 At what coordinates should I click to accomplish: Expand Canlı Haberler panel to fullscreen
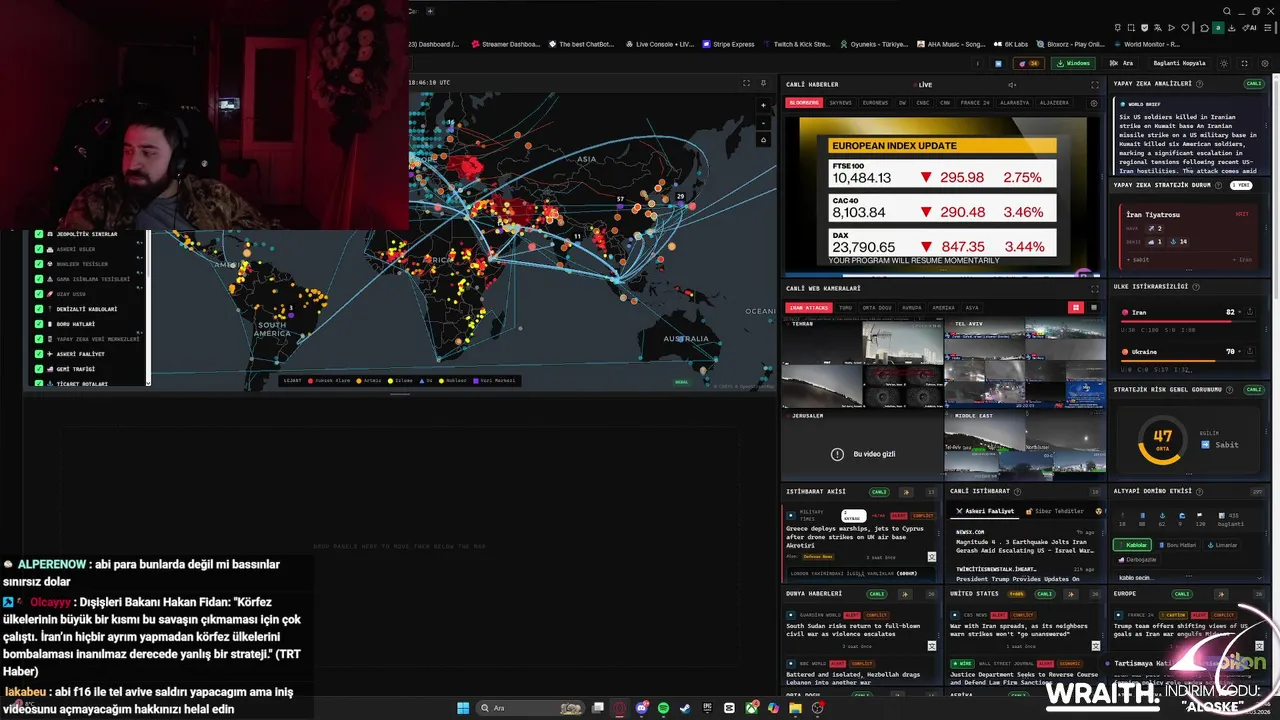1094,85
